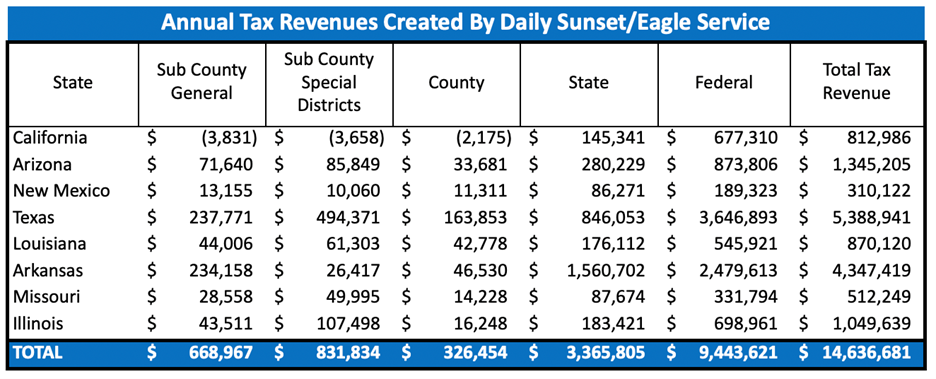The height and width of the screenshot is (379, 936).
Task: Click the table title banner
Action: click(x=466, y=22)
